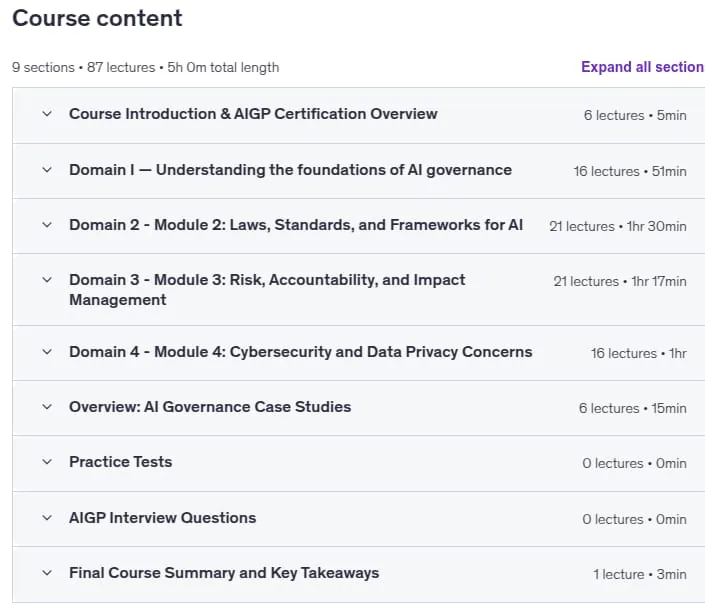This screenshot has width=705, height=603.
Task: Click the 21 lectures 1hr 30min label
Action: pyautogui.click(x=618, y=226)
